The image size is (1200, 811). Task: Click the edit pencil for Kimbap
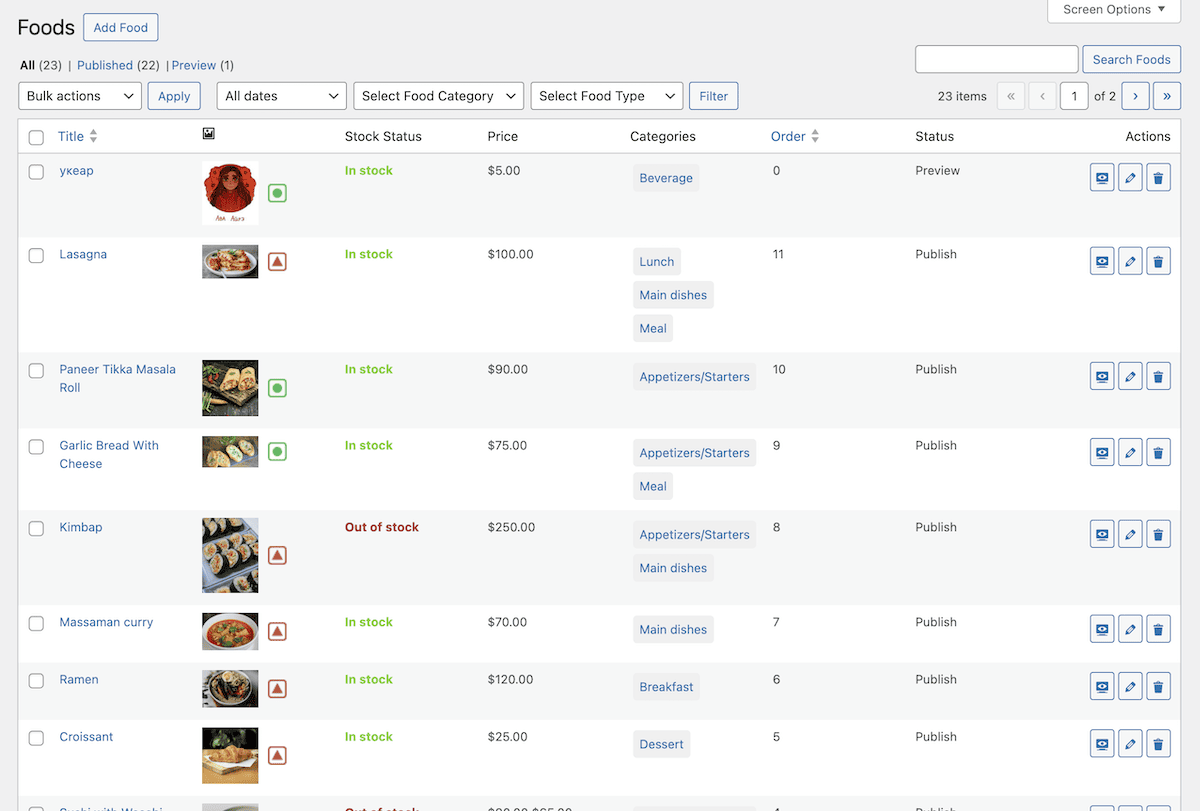[x=1130, y=536]
